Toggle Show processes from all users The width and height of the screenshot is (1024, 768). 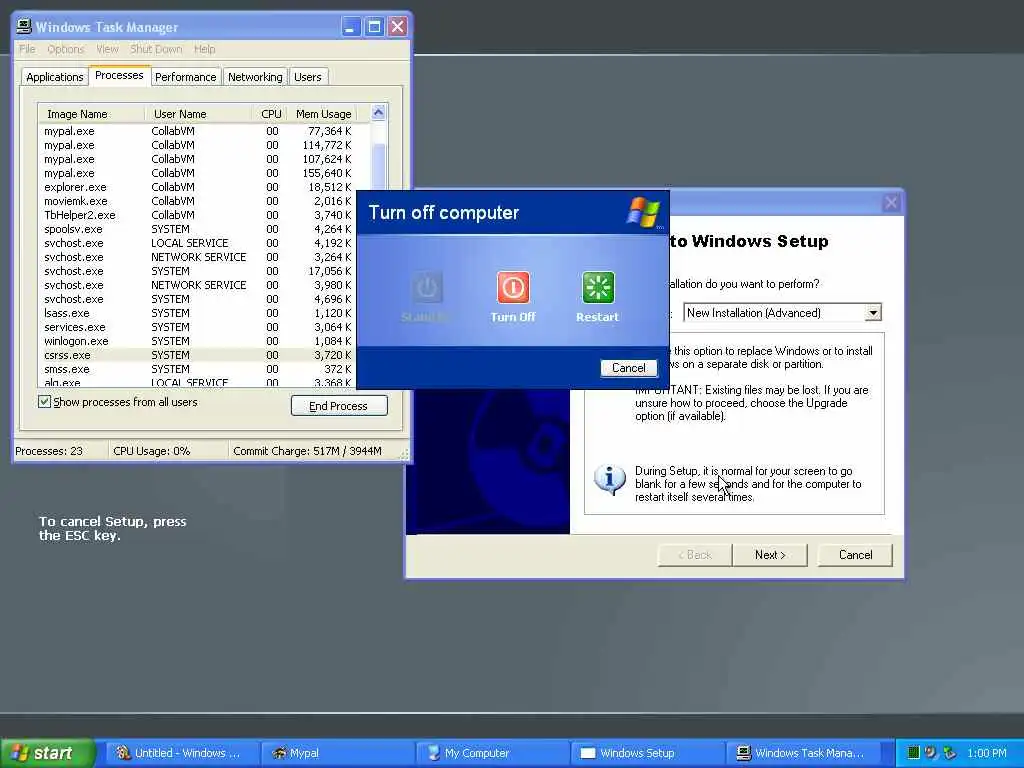[x=44, y=402]
